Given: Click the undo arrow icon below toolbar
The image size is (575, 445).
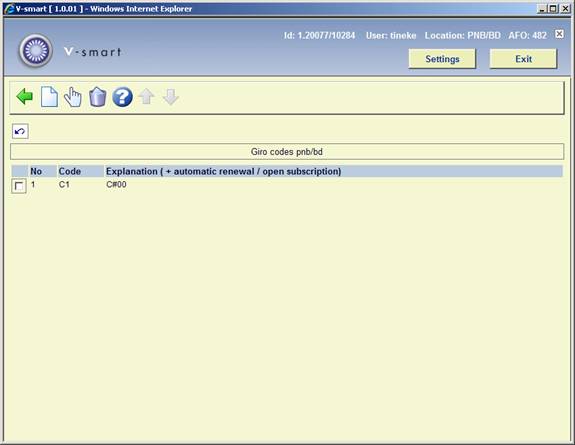Looking at the screenshot, I should click(x=20, y=131).
